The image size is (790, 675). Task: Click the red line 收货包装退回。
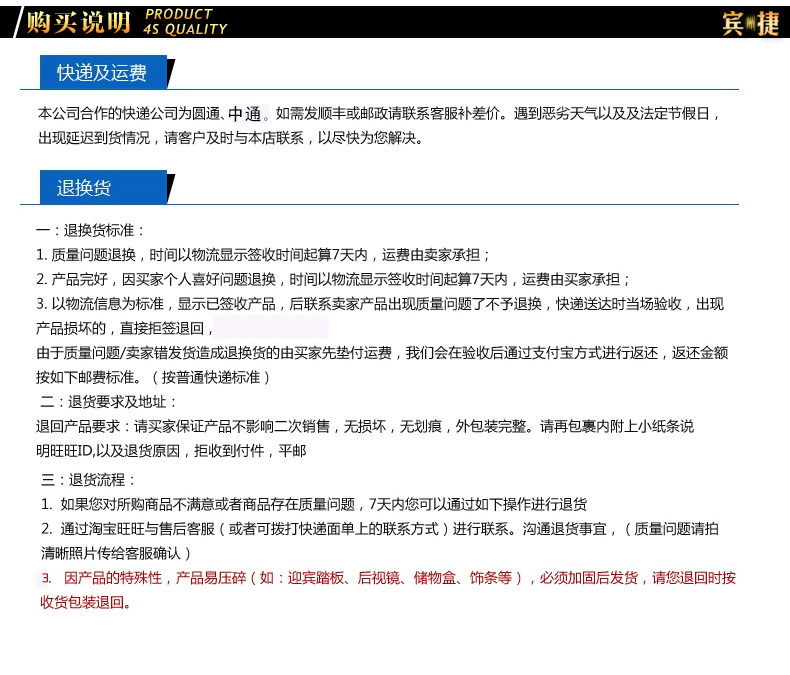[x=86, y=602]
